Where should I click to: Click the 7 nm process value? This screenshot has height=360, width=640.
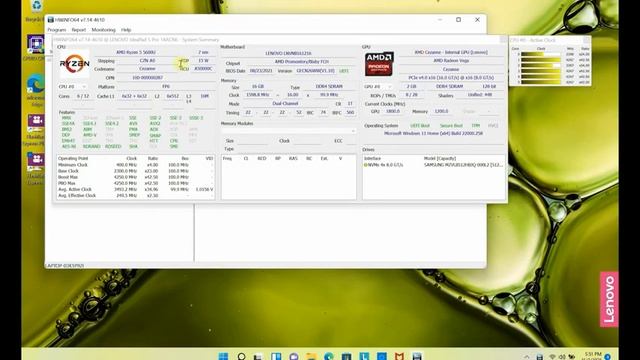(x=203, y=52)
